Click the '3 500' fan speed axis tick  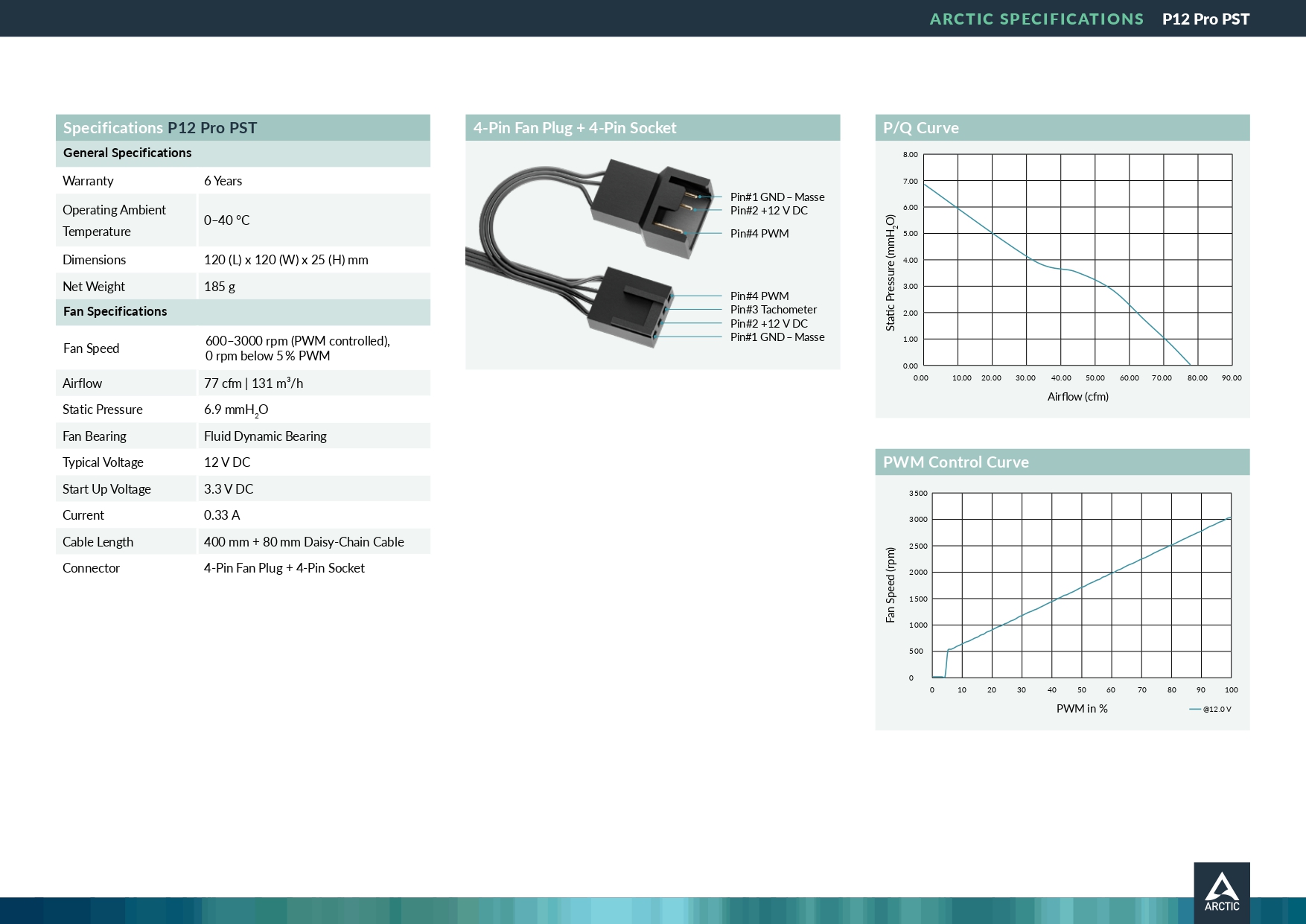point(918,494)
